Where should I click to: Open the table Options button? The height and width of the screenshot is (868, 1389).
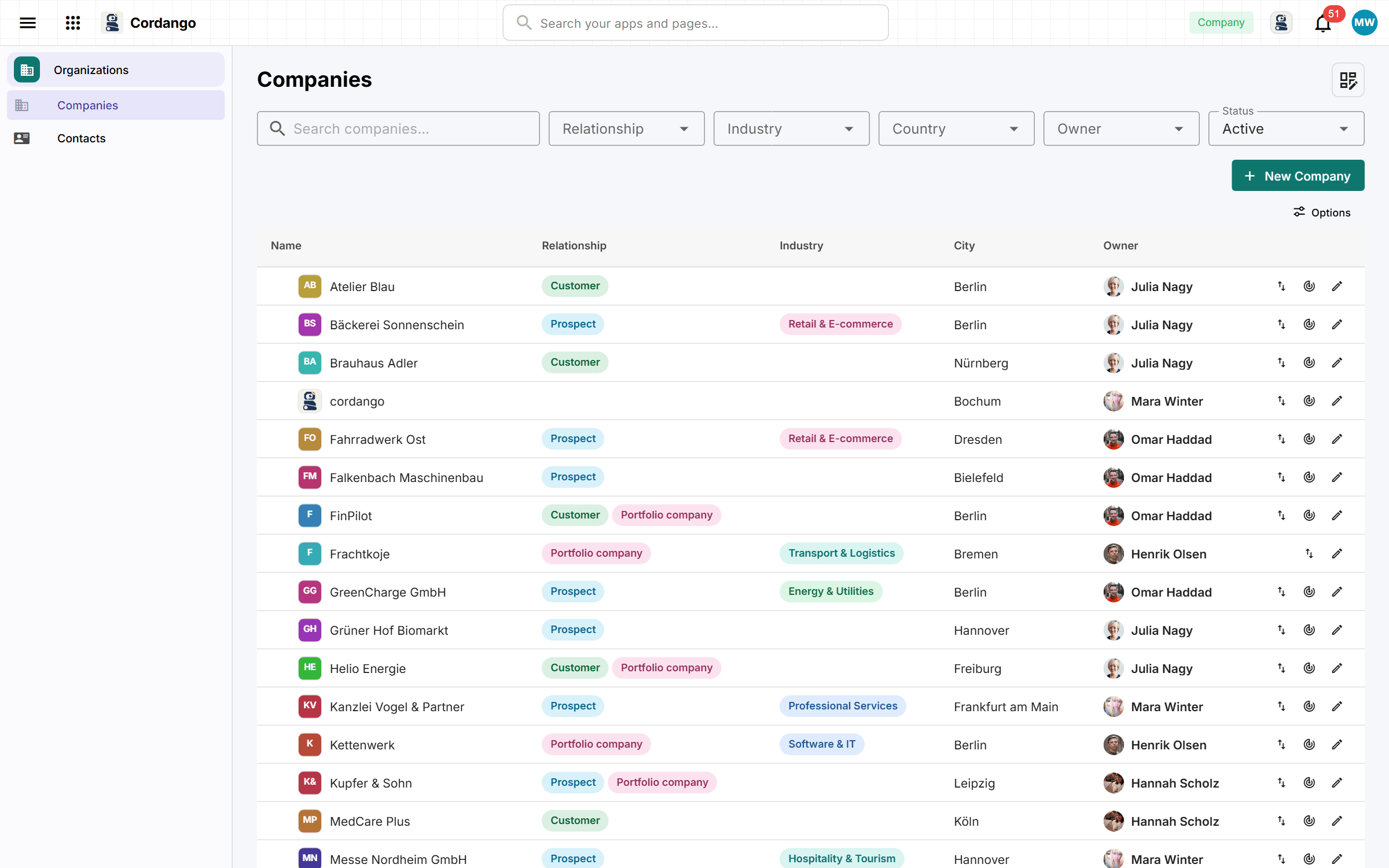click(x=1322, y=212)
